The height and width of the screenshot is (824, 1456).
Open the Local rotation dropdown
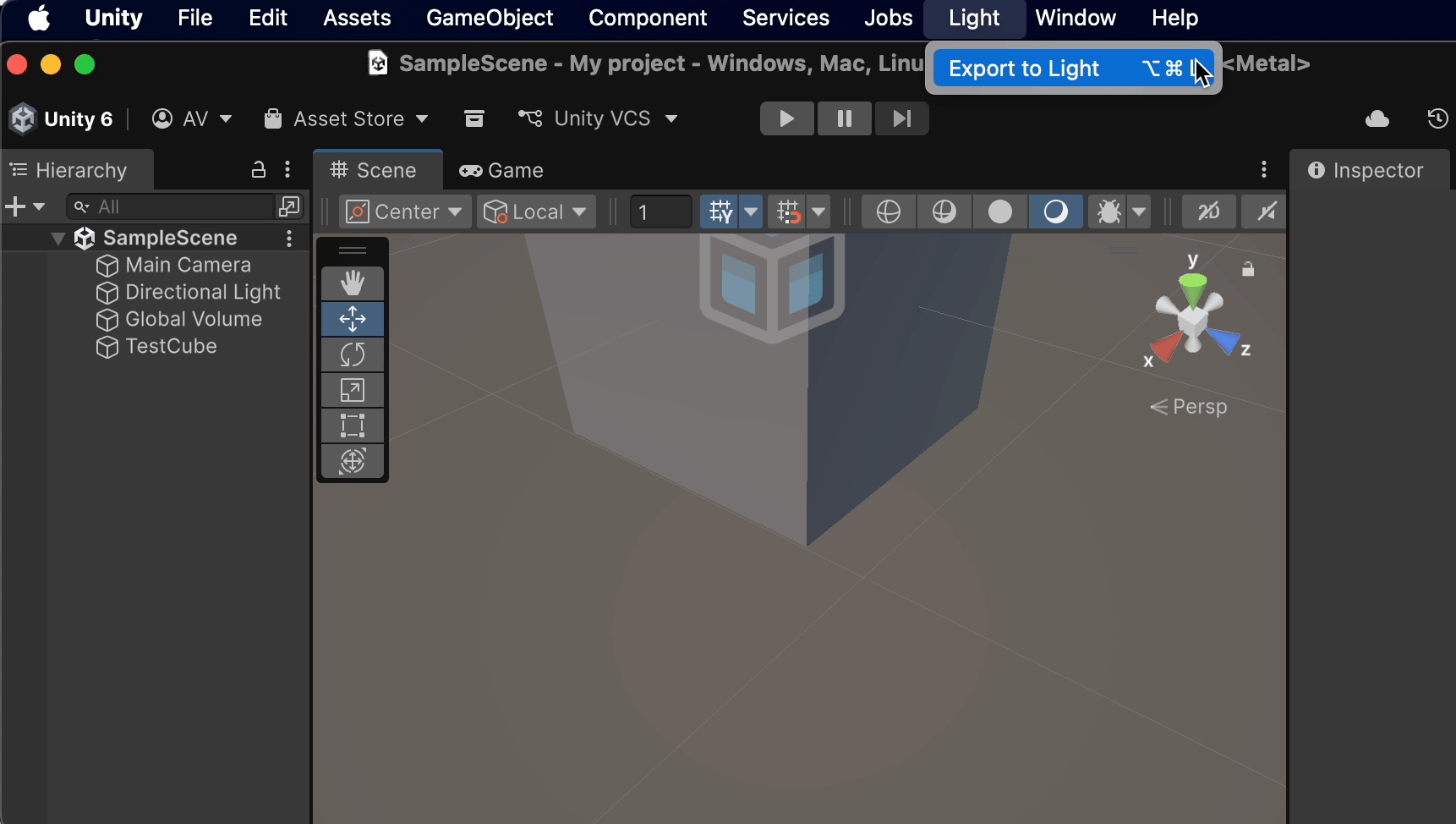point(537,211)
